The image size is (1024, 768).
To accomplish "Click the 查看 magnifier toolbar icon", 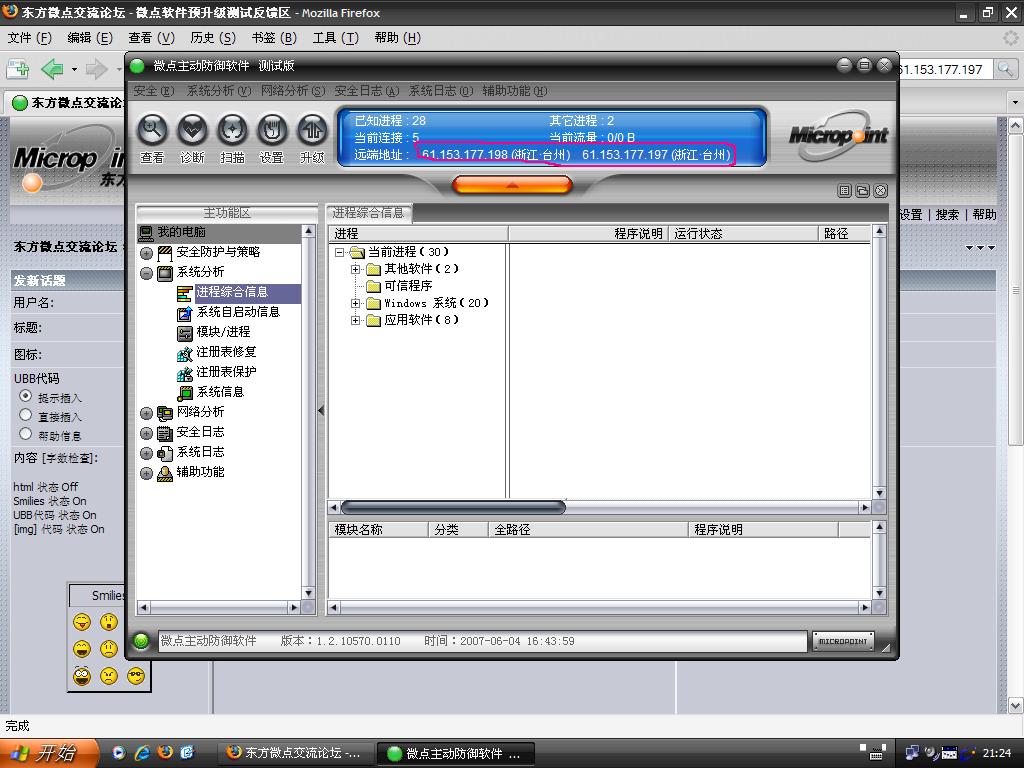I will (152, 130).
